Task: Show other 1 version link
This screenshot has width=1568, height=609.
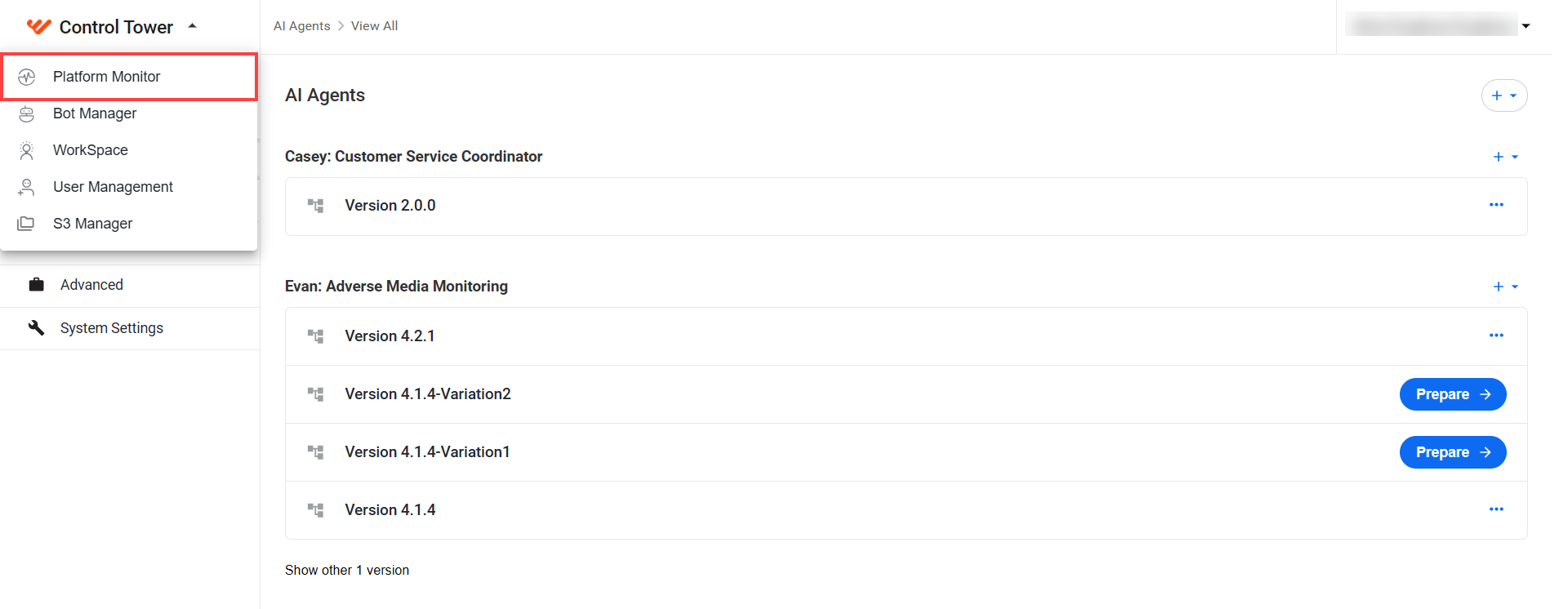Action: click(347, 570)
